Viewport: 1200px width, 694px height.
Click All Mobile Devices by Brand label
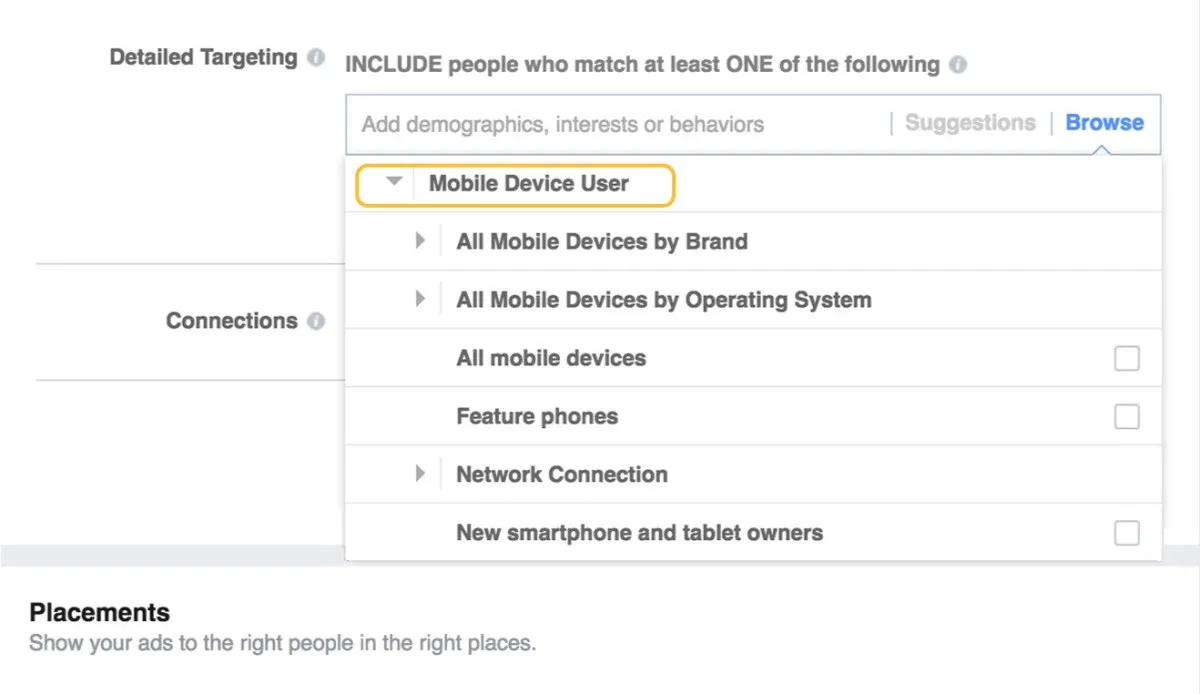602,242
